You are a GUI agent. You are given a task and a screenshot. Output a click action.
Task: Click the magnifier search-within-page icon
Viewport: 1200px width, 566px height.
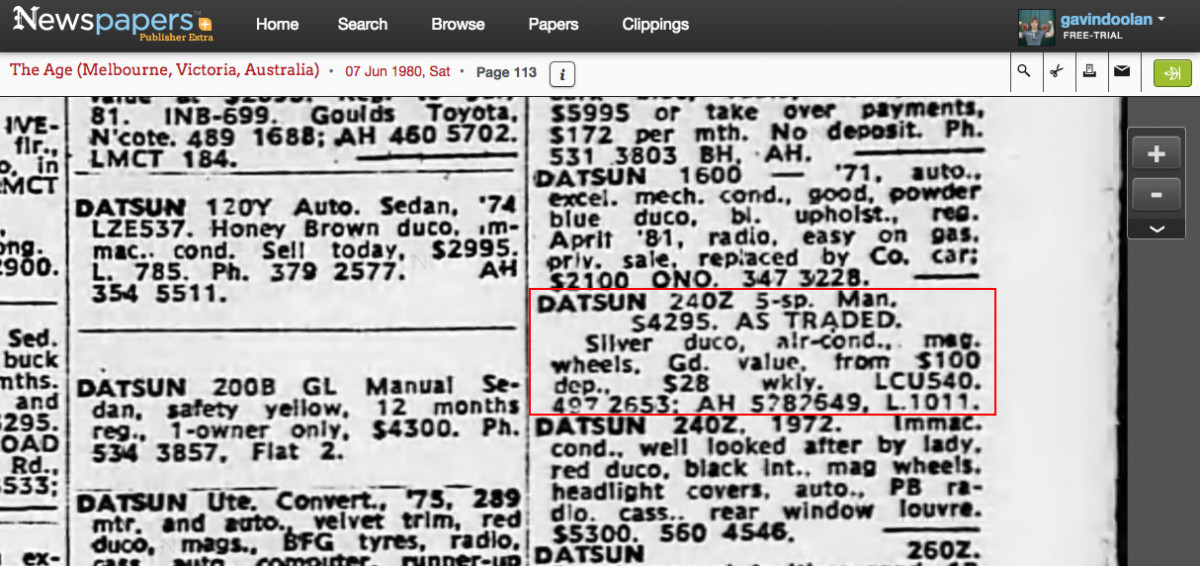click(1024, 72)
